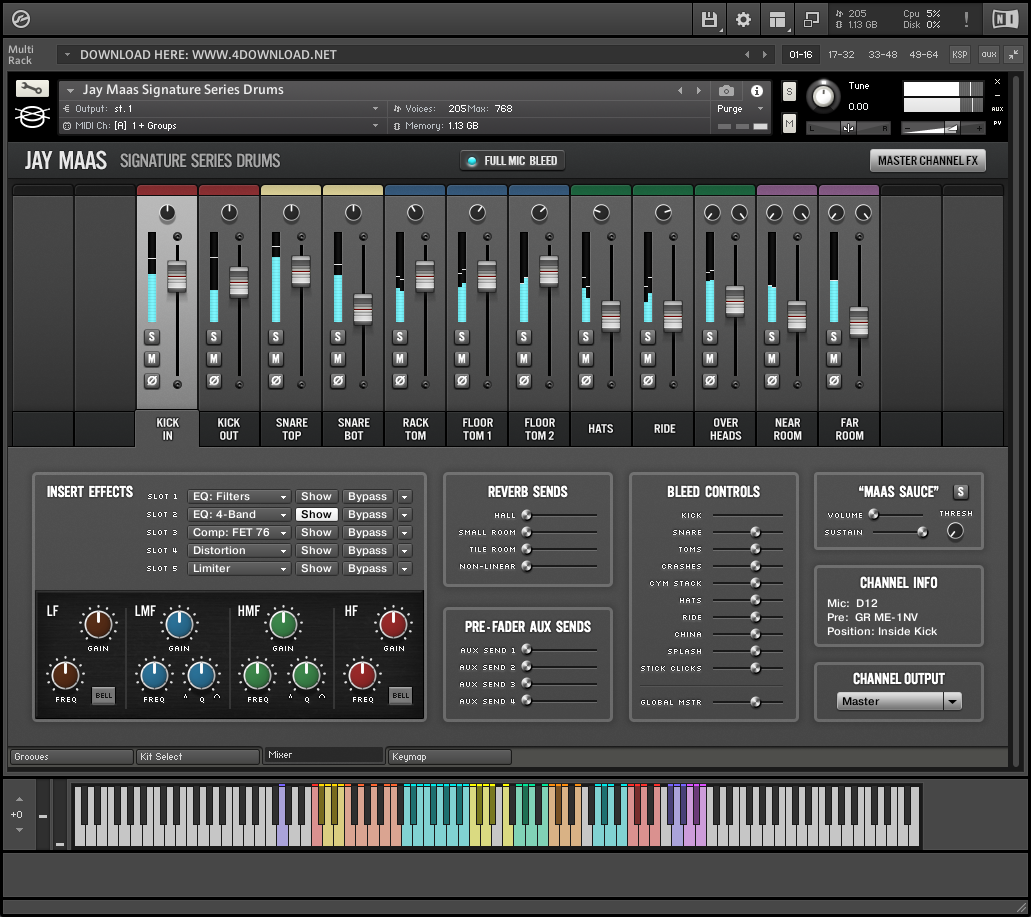Click the Native Instruments logo
1031x917 pixels.
[1005, 20]
